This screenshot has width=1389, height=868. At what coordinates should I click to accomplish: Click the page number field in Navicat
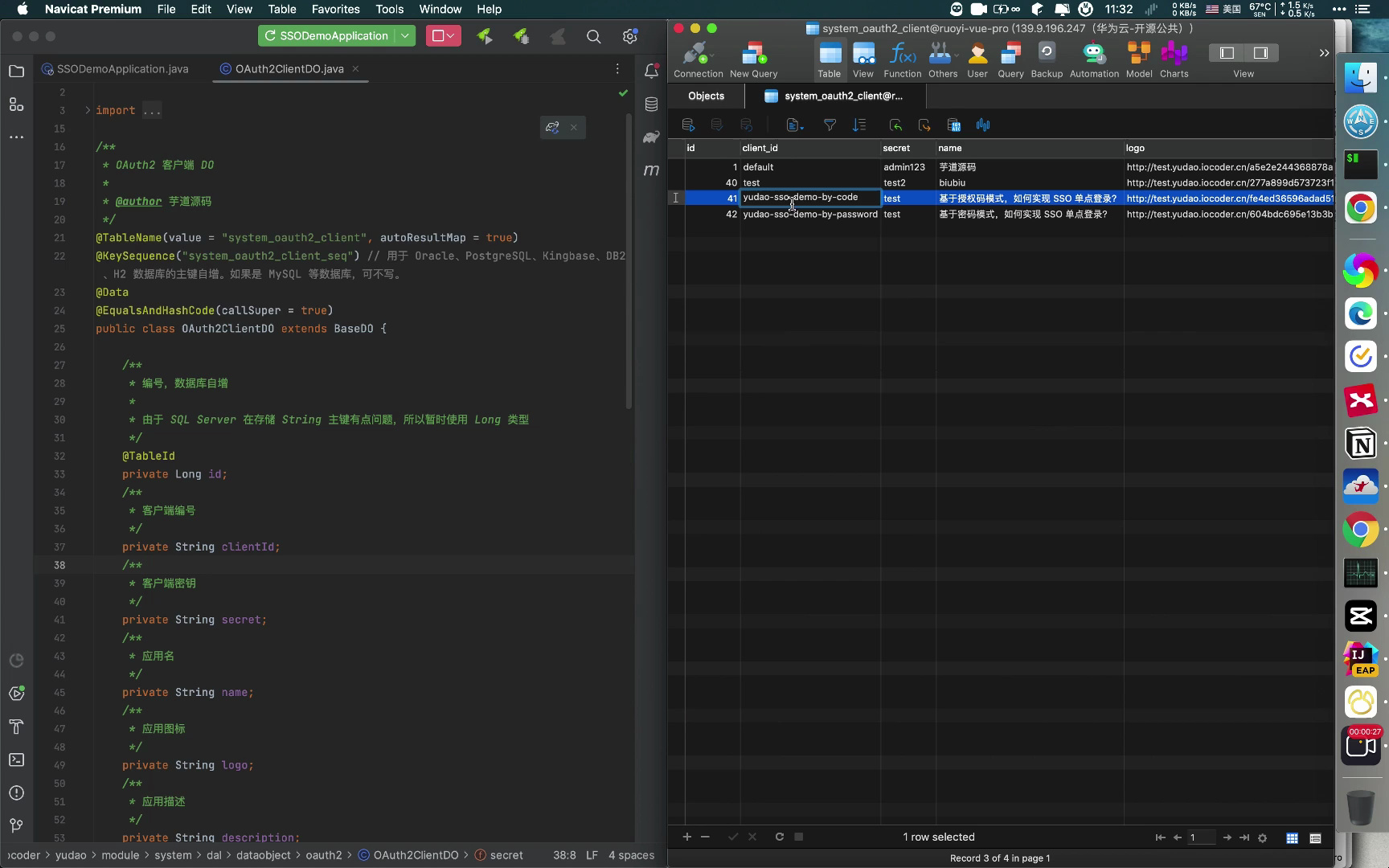click(1202, 837)
